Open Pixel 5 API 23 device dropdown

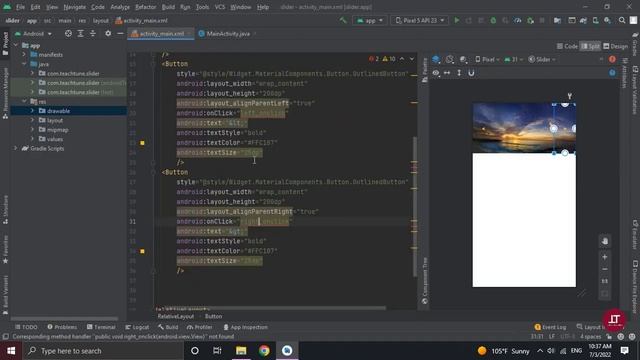coord(420,20)
